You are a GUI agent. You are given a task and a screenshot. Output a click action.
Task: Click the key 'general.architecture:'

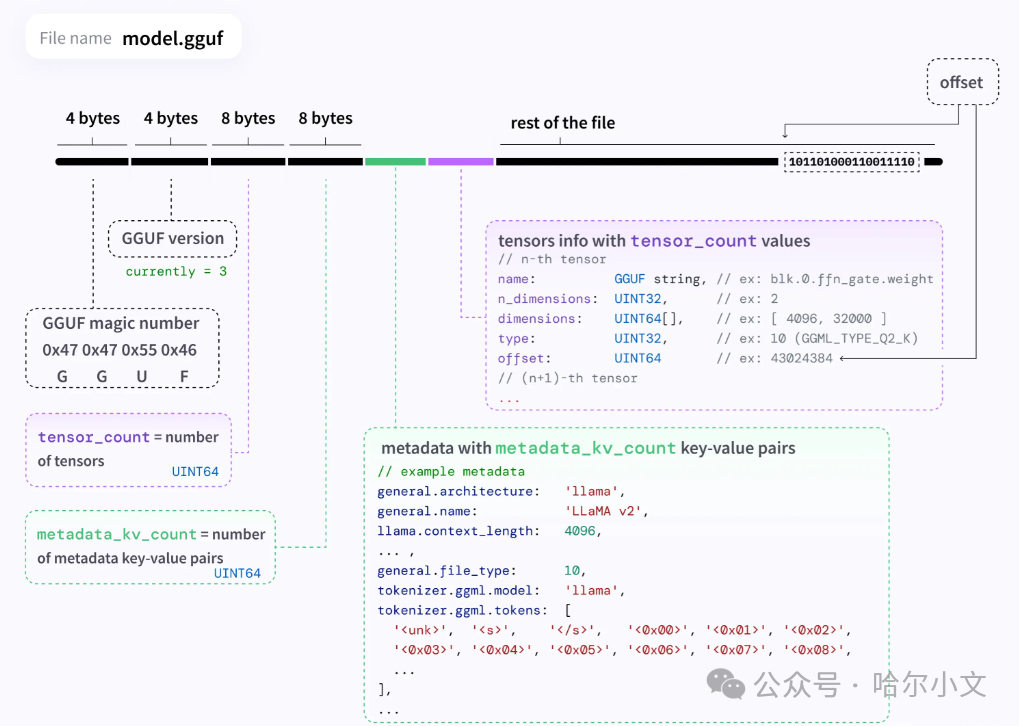point(459,491)
